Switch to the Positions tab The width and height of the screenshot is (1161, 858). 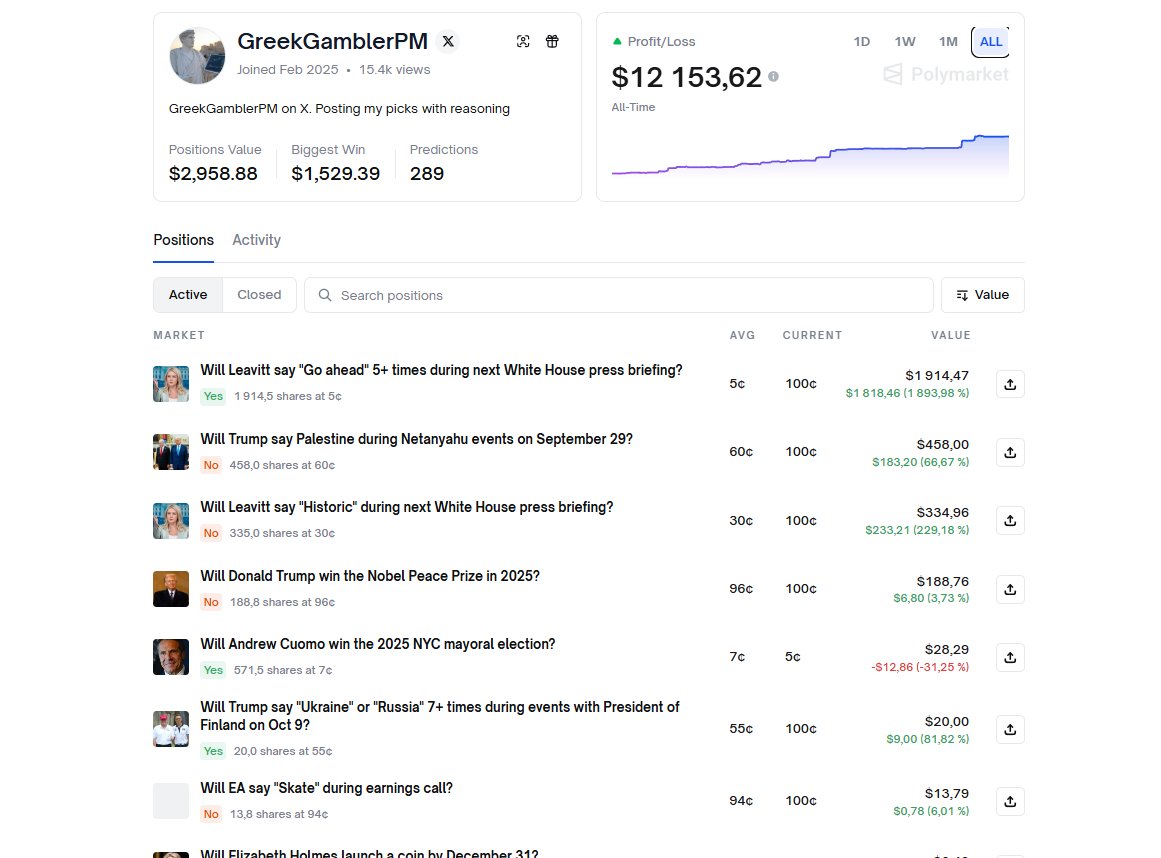click(x=184, y=240)
